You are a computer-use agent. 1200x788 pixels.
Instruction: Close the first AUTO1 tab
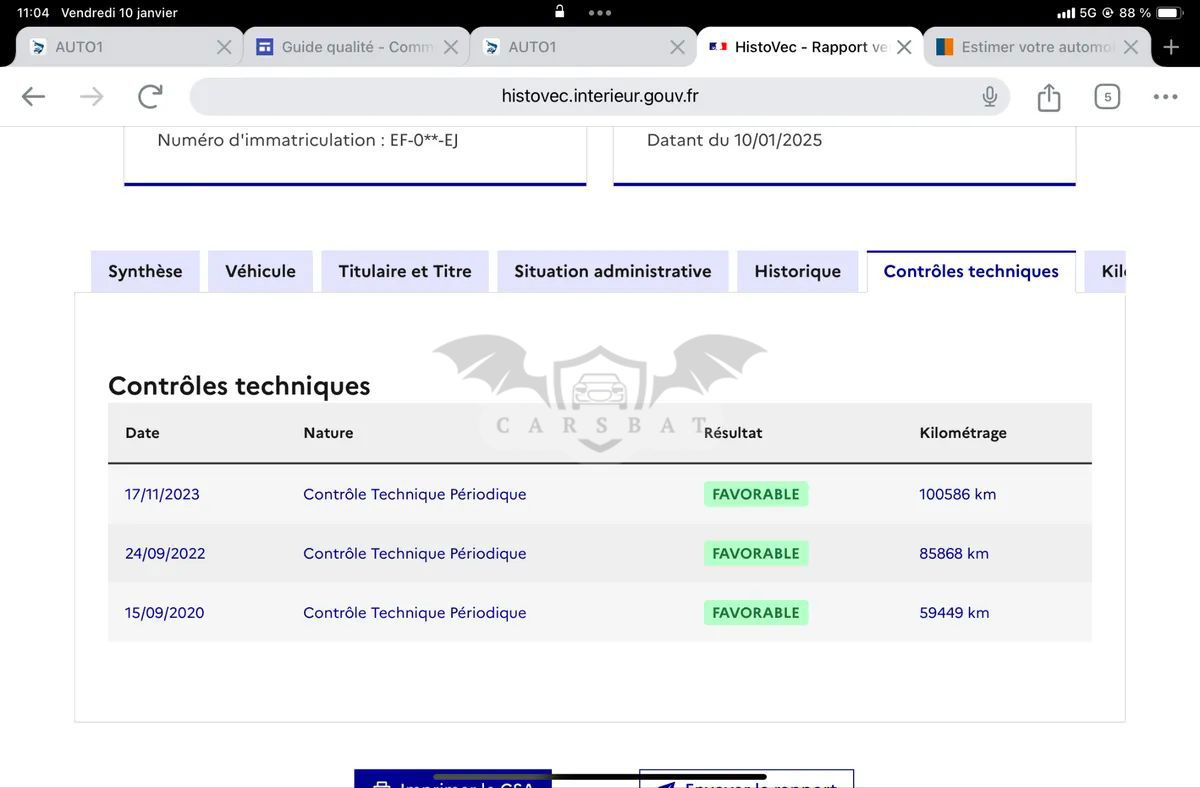coord(224,47)
